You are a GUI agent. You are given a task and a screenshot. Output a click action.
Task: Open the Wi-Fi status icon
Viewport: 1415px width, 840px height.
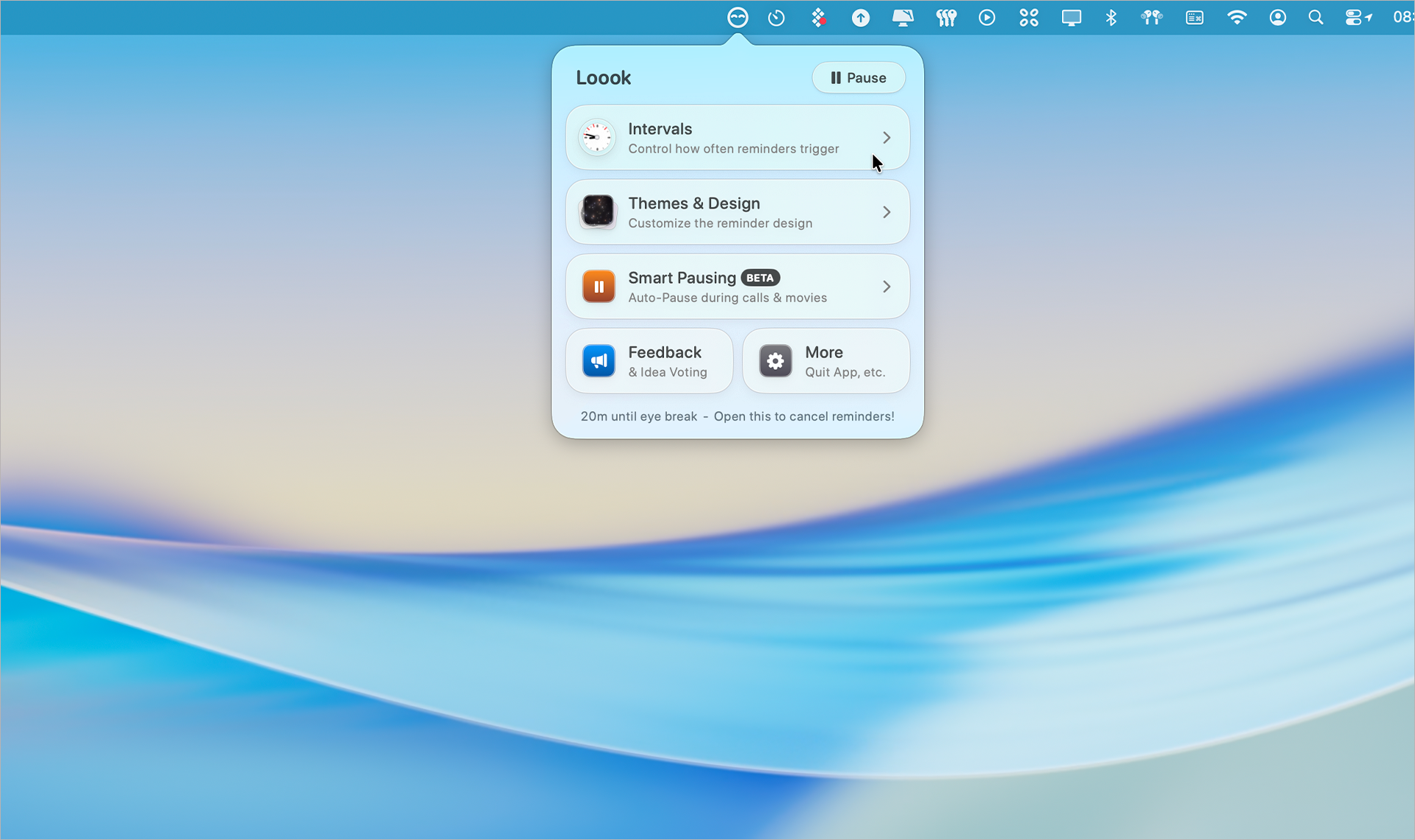point(1237,17)
